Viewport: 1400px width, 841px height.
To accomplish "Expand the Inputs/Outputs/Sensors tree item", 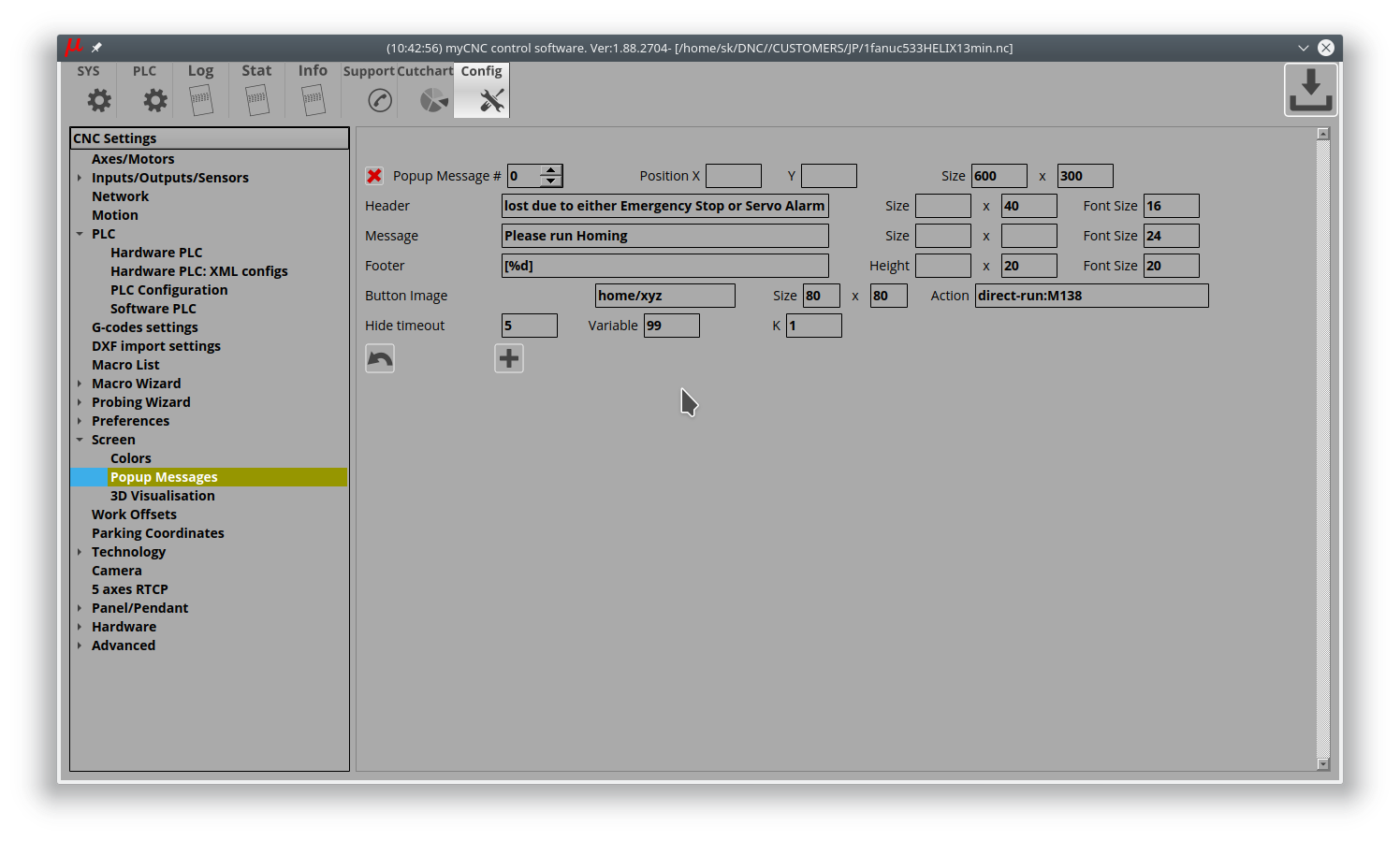I will coord(80,178).
